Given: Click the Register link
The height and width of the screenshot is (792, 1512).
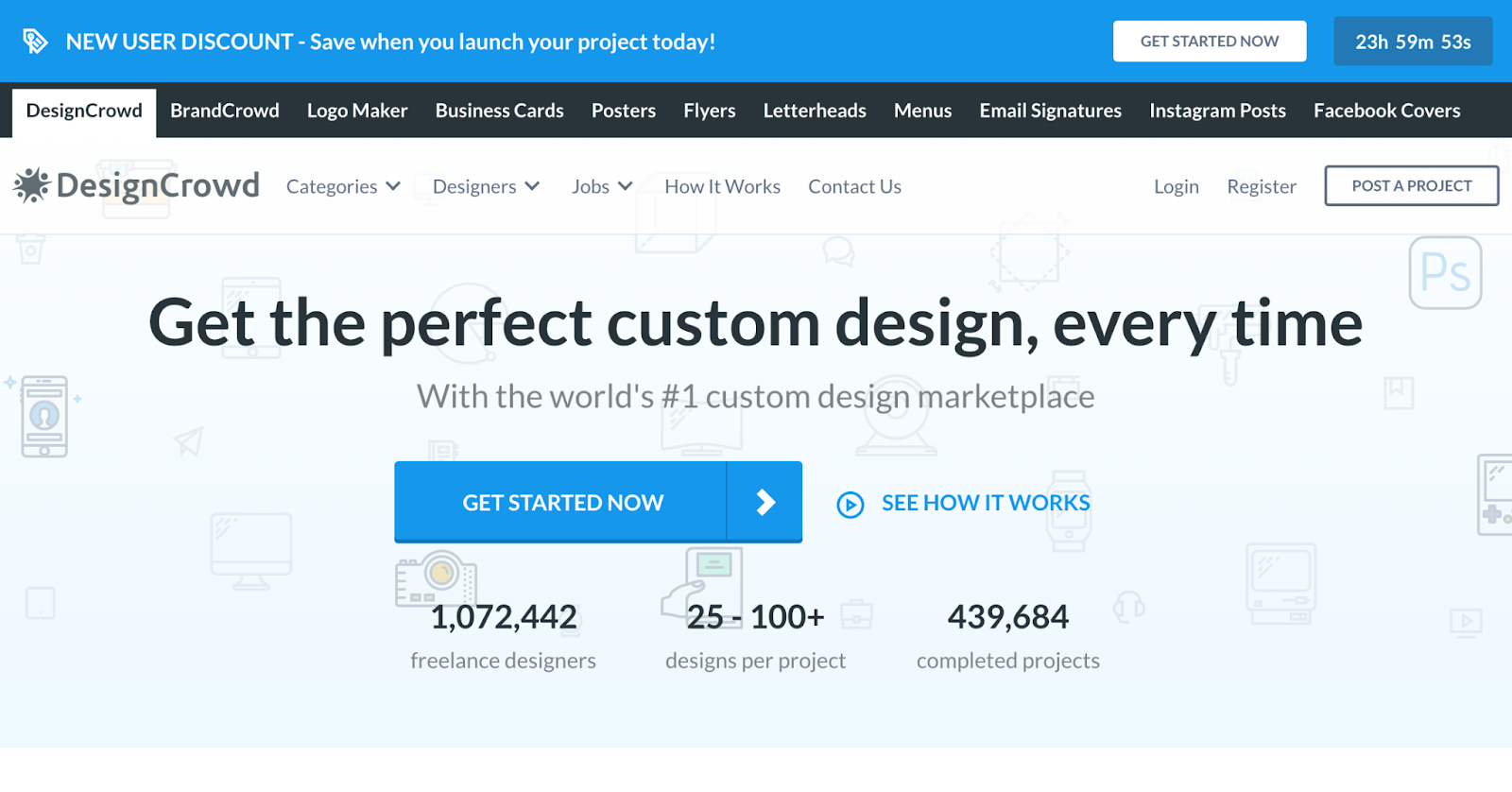Looking at the screenshot, I should [x=1262, y=186].
